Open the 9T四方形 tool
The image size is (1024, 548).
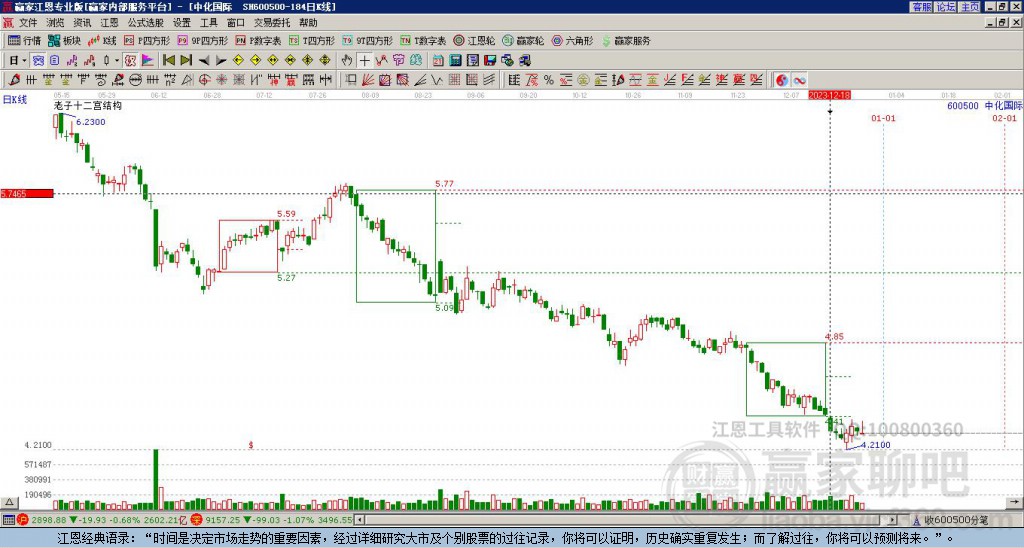[367, 40]
